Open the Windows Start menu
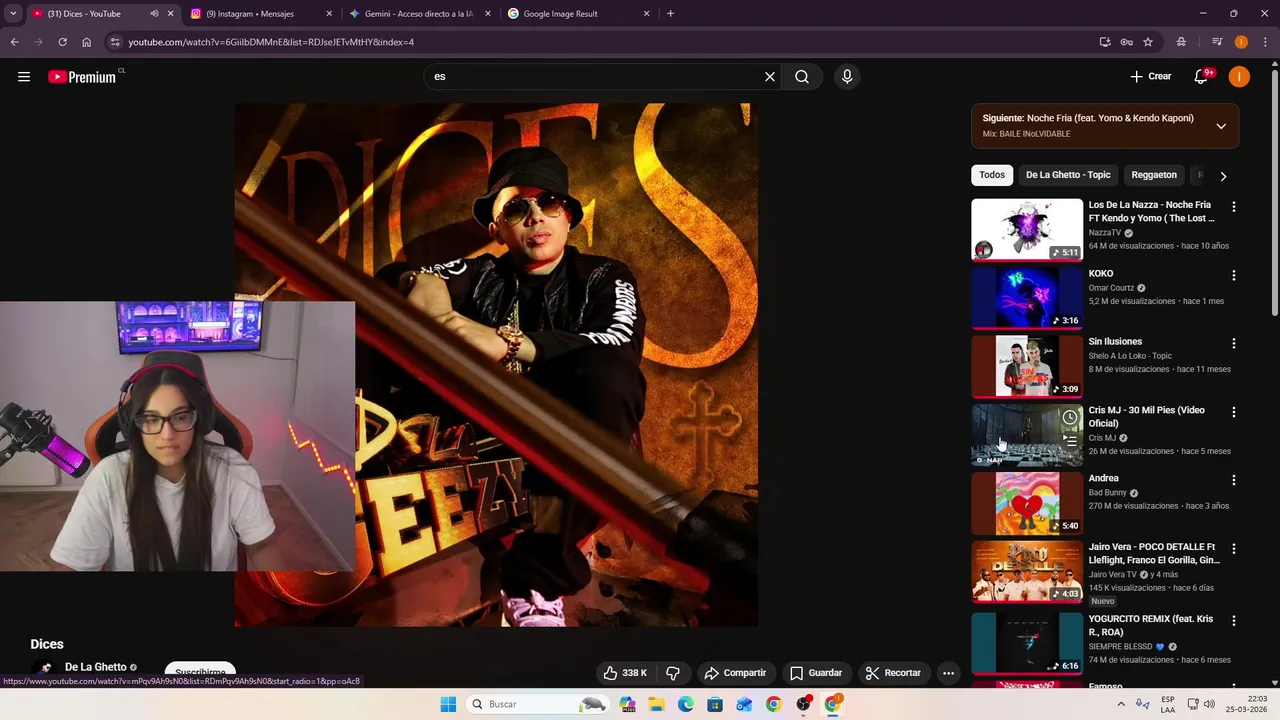 point(448,704)
